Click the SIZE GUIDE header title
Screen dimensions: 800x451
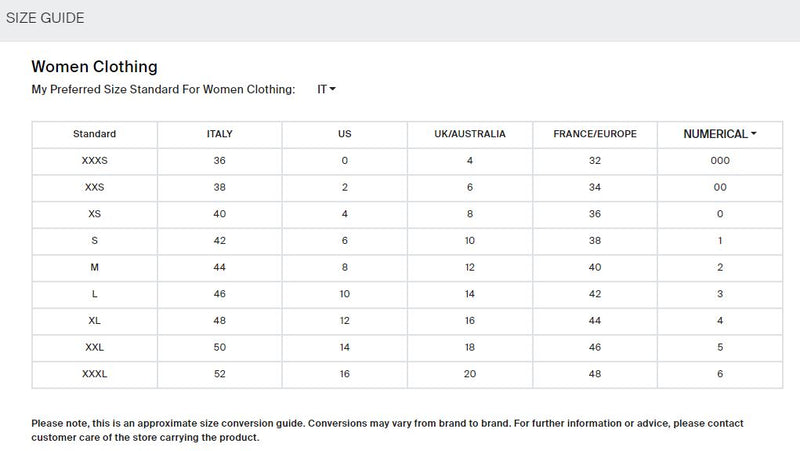point(45,18)
